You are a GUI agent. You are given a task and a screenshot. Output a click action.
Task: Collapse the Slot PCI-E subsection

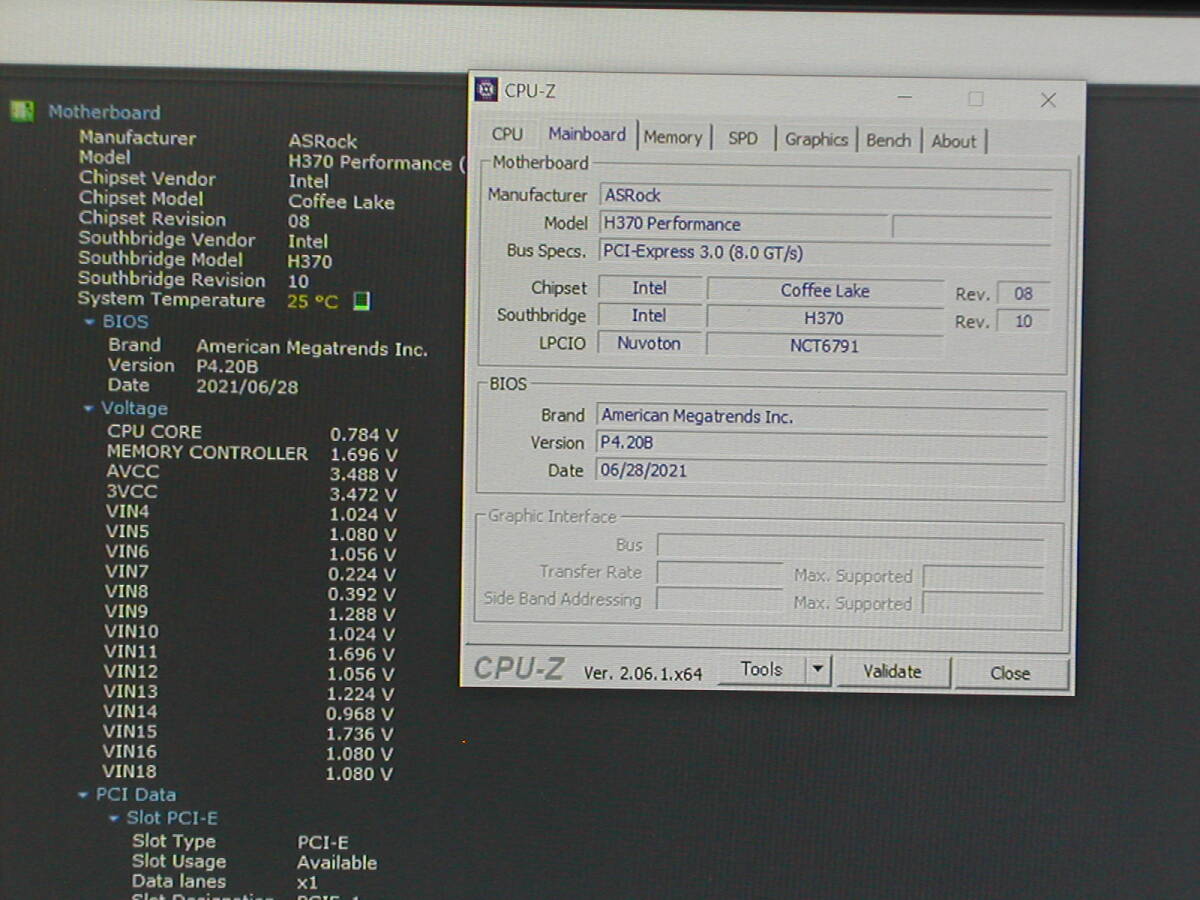tap(115, 819)
